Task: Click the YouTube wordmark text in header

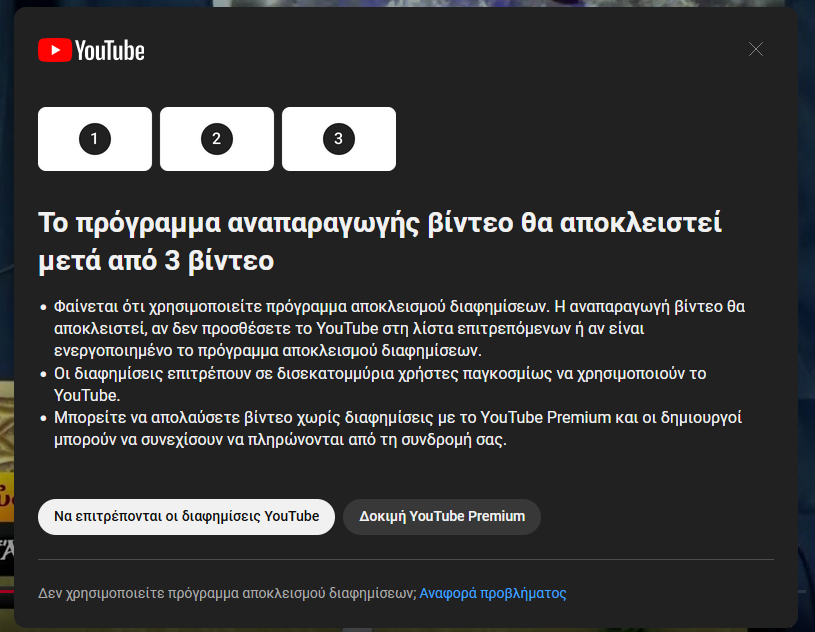Action: (x=109, y=50)
